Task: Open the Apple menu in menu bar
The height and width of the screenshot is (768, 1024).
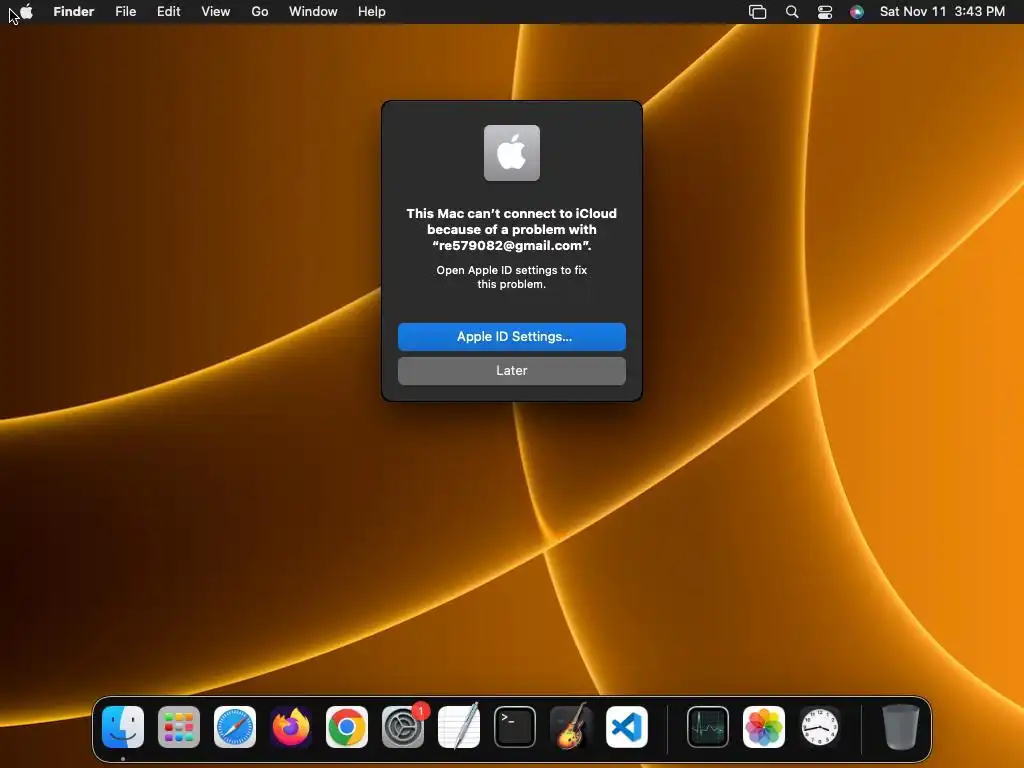Action: pyautogui.click(x=26, y=12)
